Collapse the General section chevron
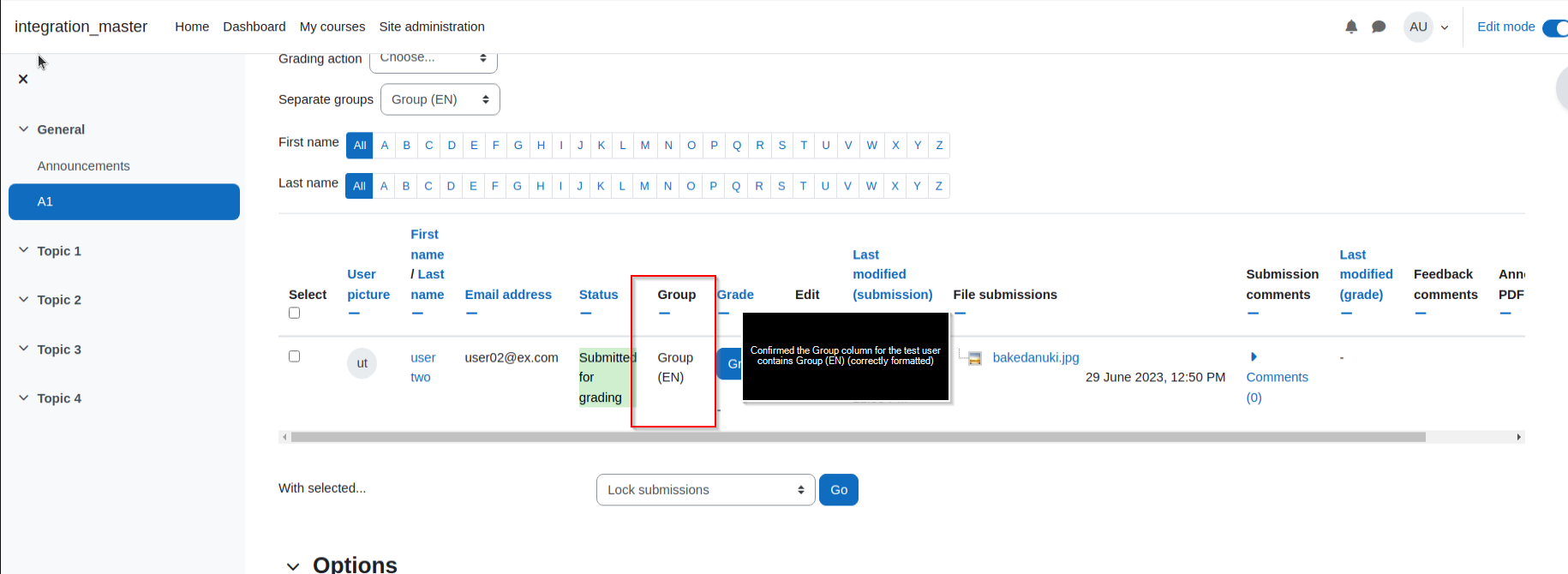 pyautogui.click(x=23, y=129)
